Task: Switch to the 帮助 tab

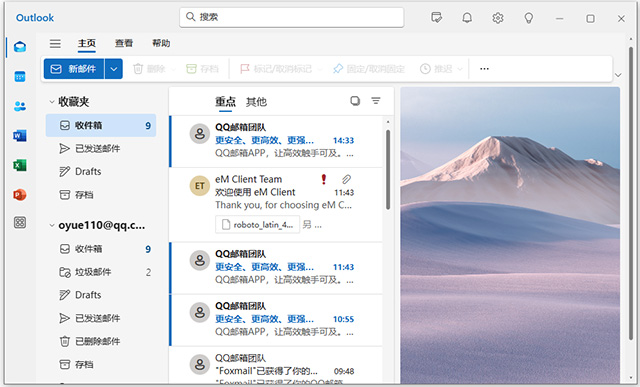Action: click(161, 43)
